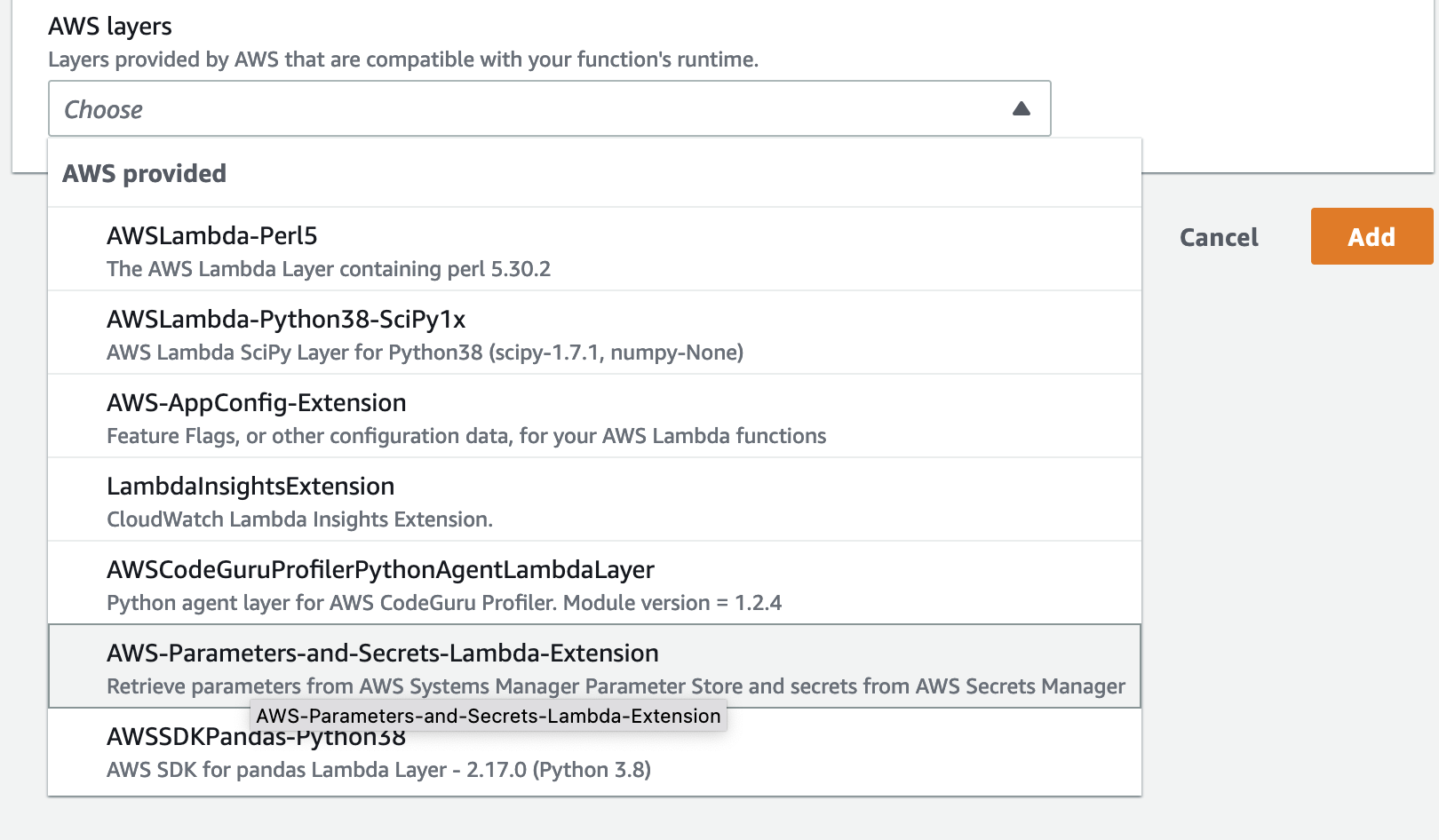Select AWS-Parameters-and-Secrets-Lambda-Extension layer
The image size is (1439, 840).
point(594,667)
